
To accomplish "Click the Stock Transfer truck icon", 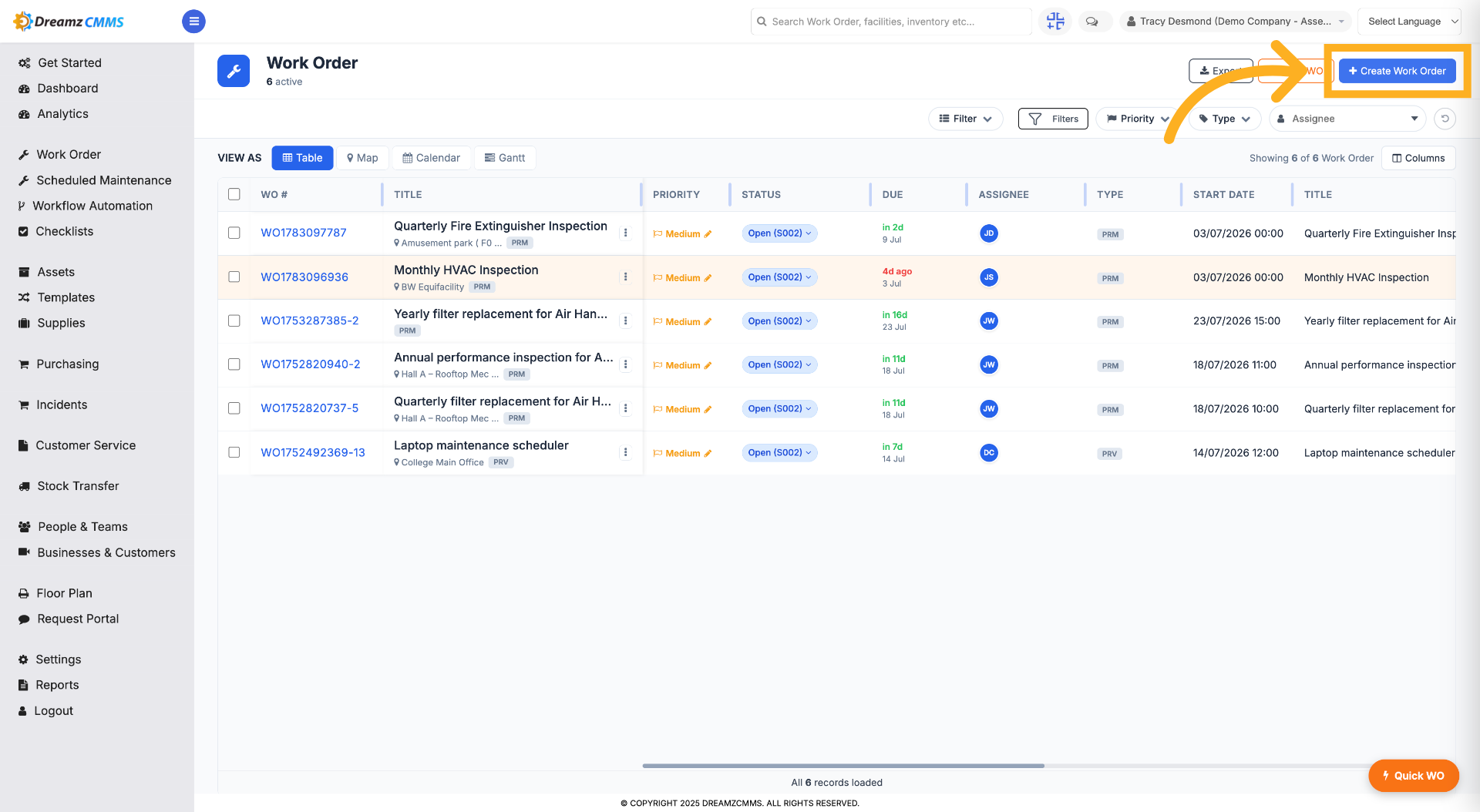I will click(24, 486).
